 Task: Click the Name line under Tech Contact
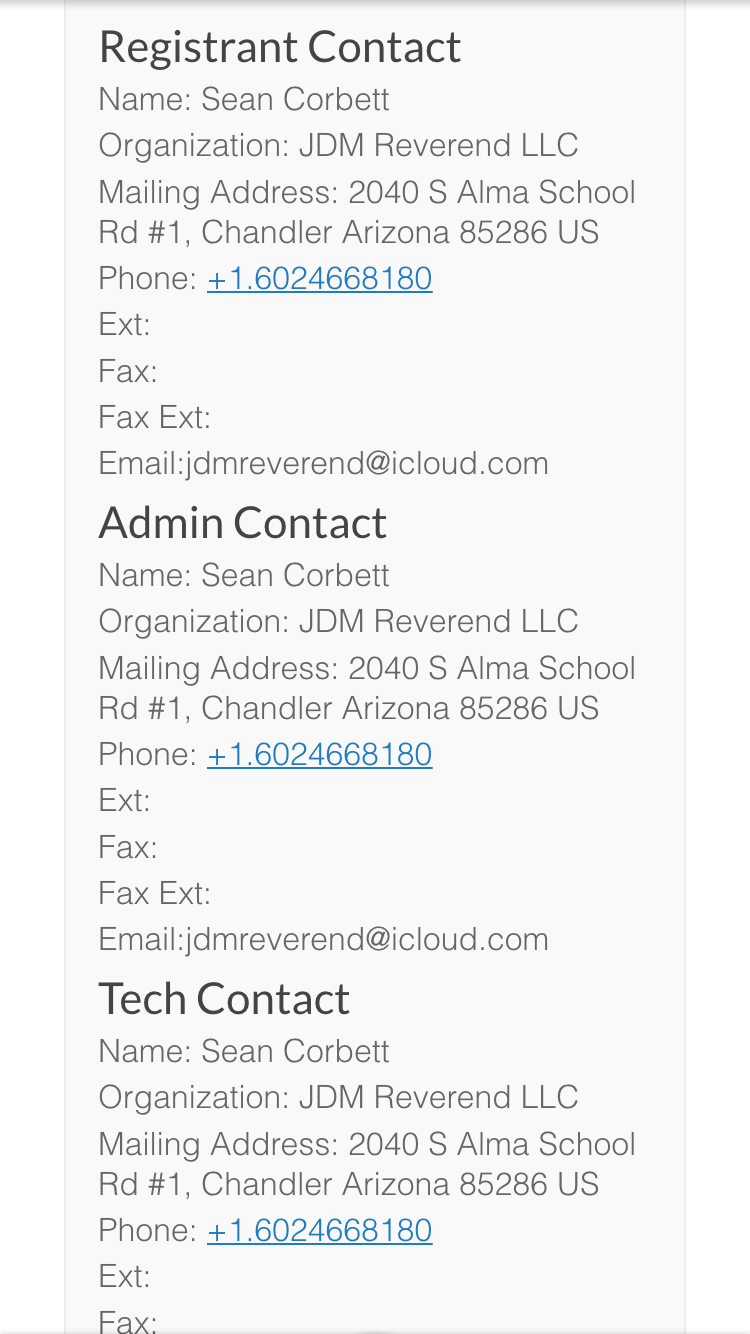click(x=244, y=1051)
